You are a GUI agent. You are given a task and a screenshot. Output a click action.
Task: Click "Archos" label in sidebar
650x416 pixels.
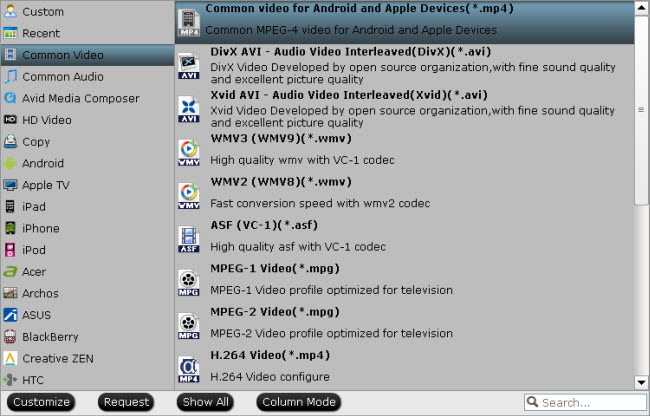pyautogui.click(x=40, y=293)
